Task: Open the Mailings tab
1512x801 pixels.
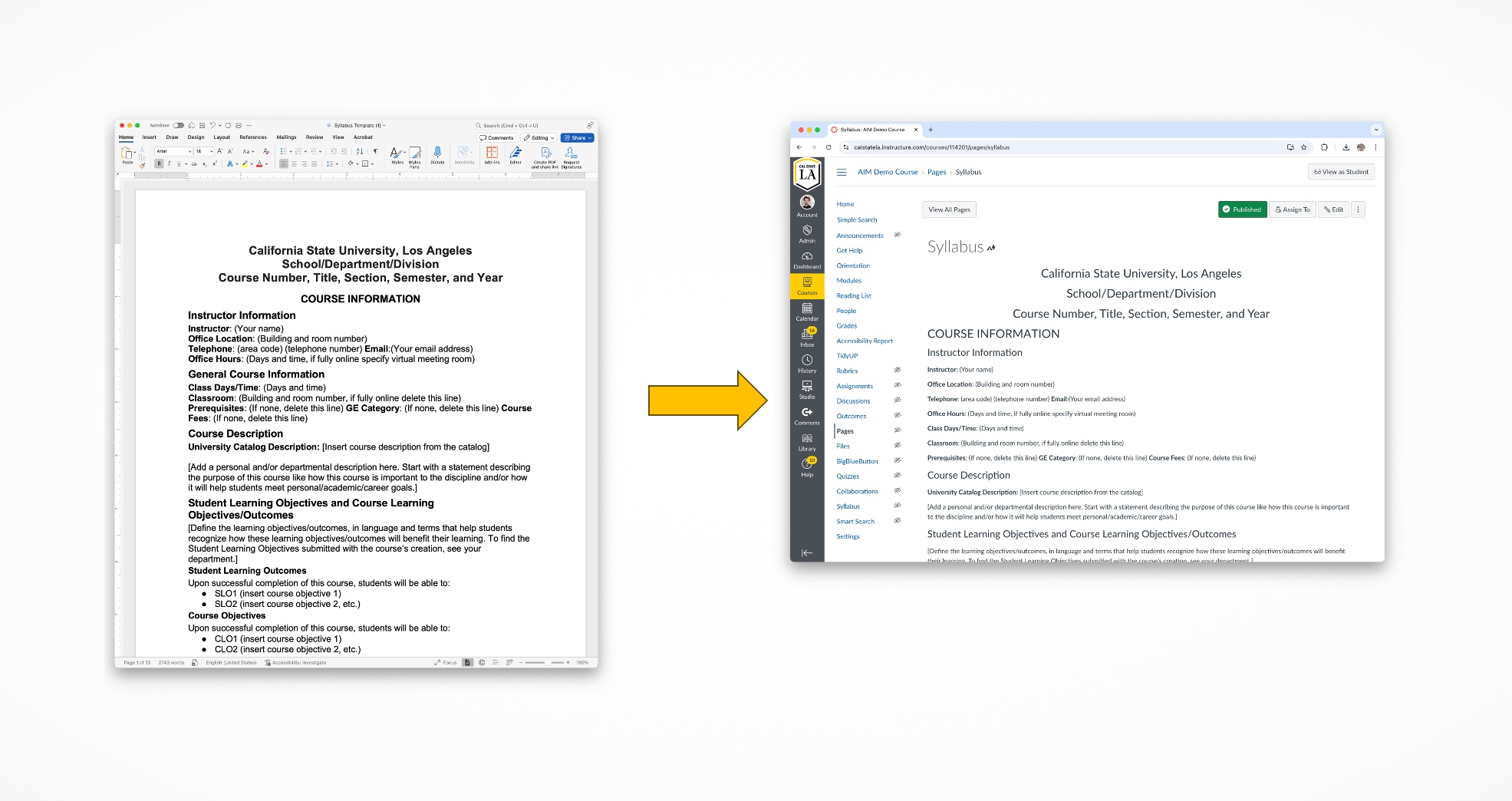Action: point(286,137)
